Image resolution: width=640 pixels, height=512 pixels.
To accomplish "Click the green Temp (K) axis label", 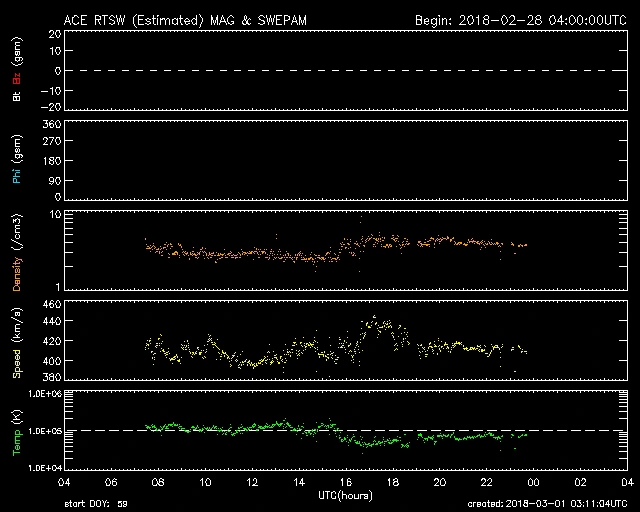I will pos(15,430).
